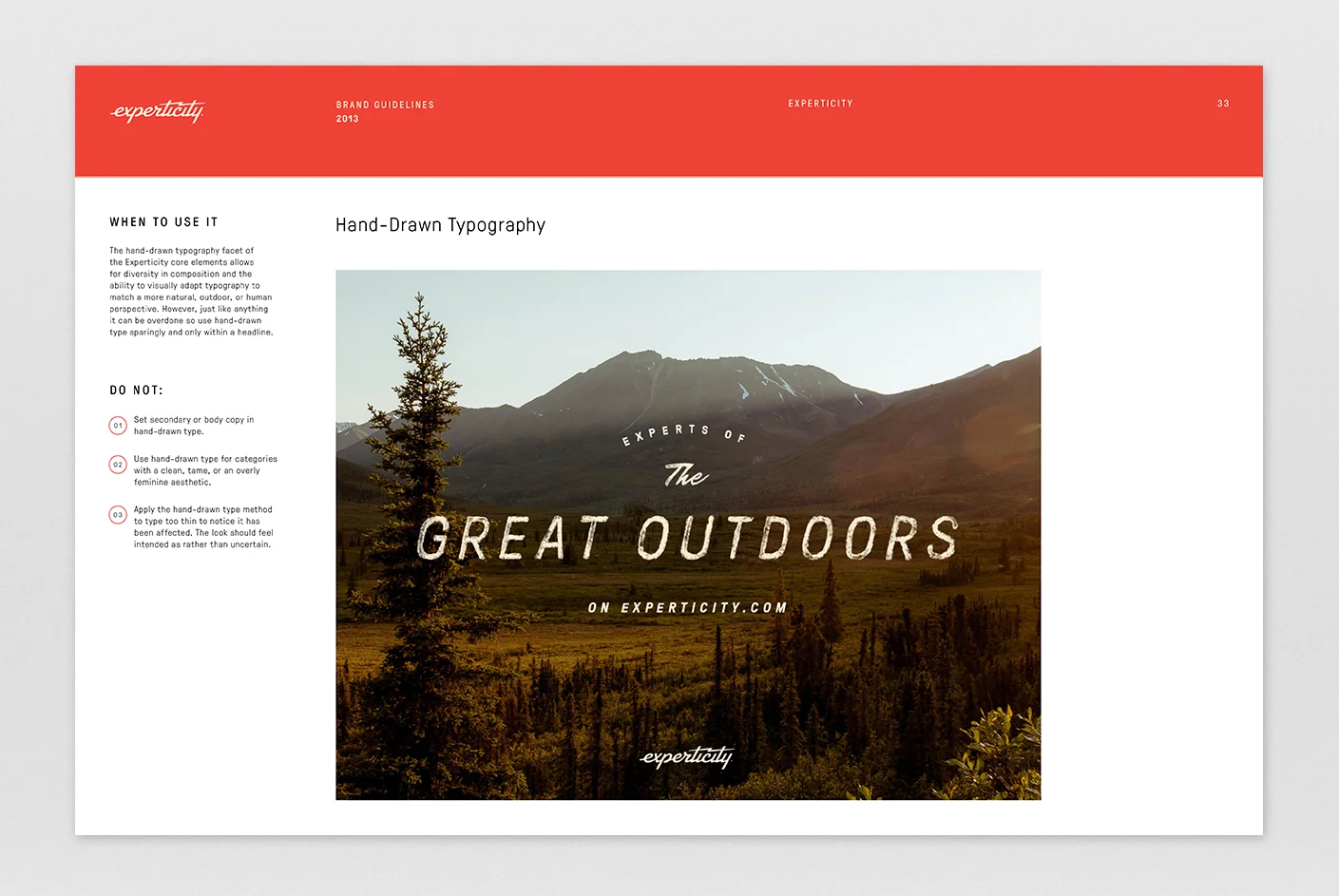Click the circled '03' number icon
Viewport: 1339px width, 896px height.
coord(118,515)
